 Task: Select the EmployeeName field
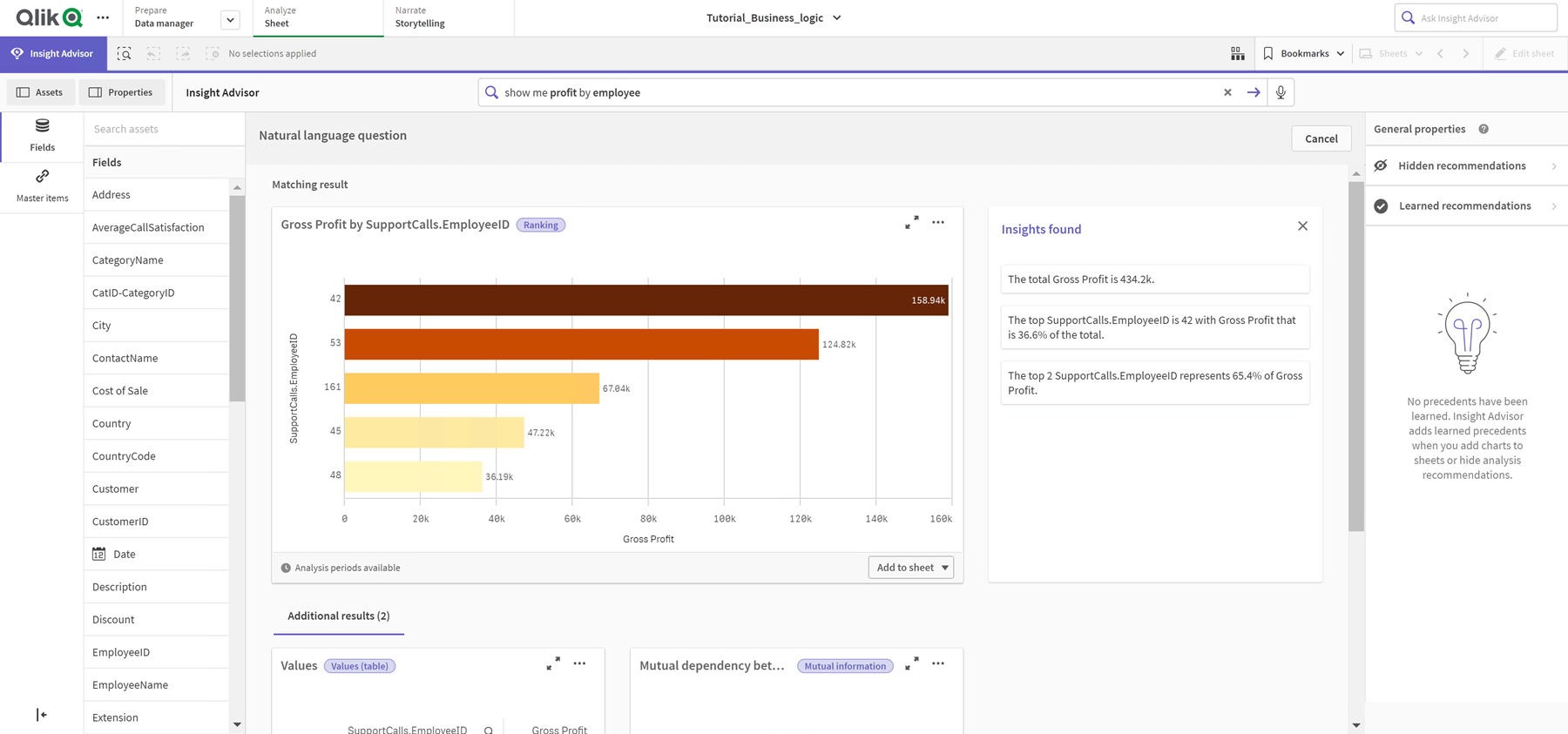click(131, 685)
